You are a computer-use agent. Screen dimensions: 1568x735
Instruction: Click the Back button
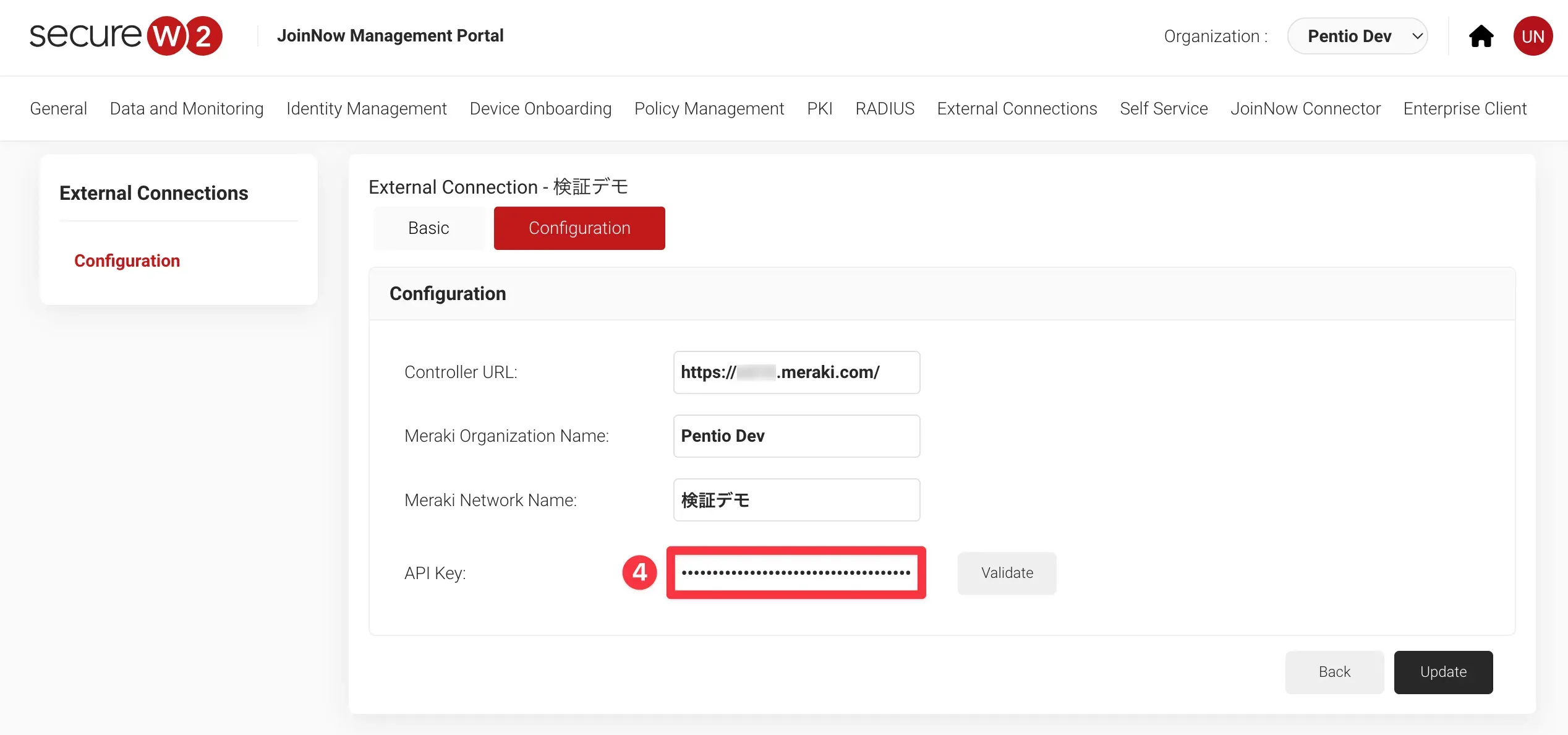click(1334, 672)
